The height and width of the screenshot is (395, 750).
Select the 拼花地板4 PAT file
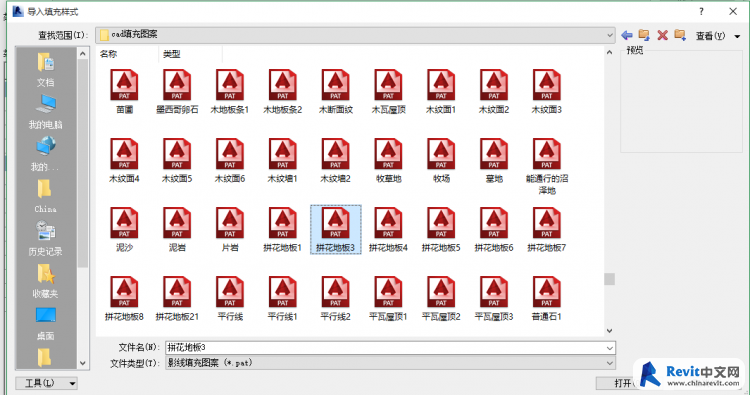tap(388, 229)
